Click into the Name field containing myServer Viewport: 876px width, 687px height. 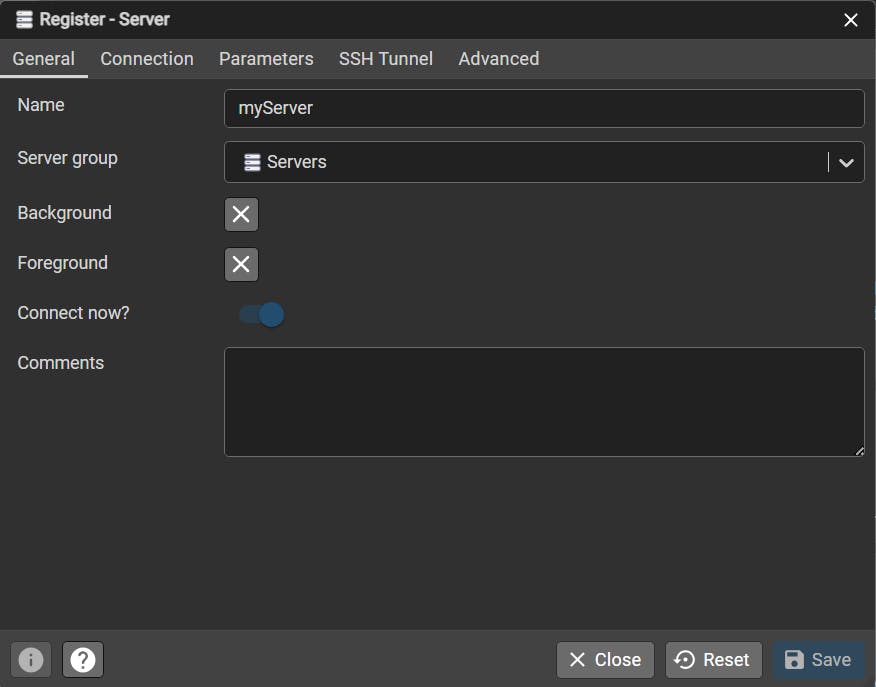[x=544, y=108]
